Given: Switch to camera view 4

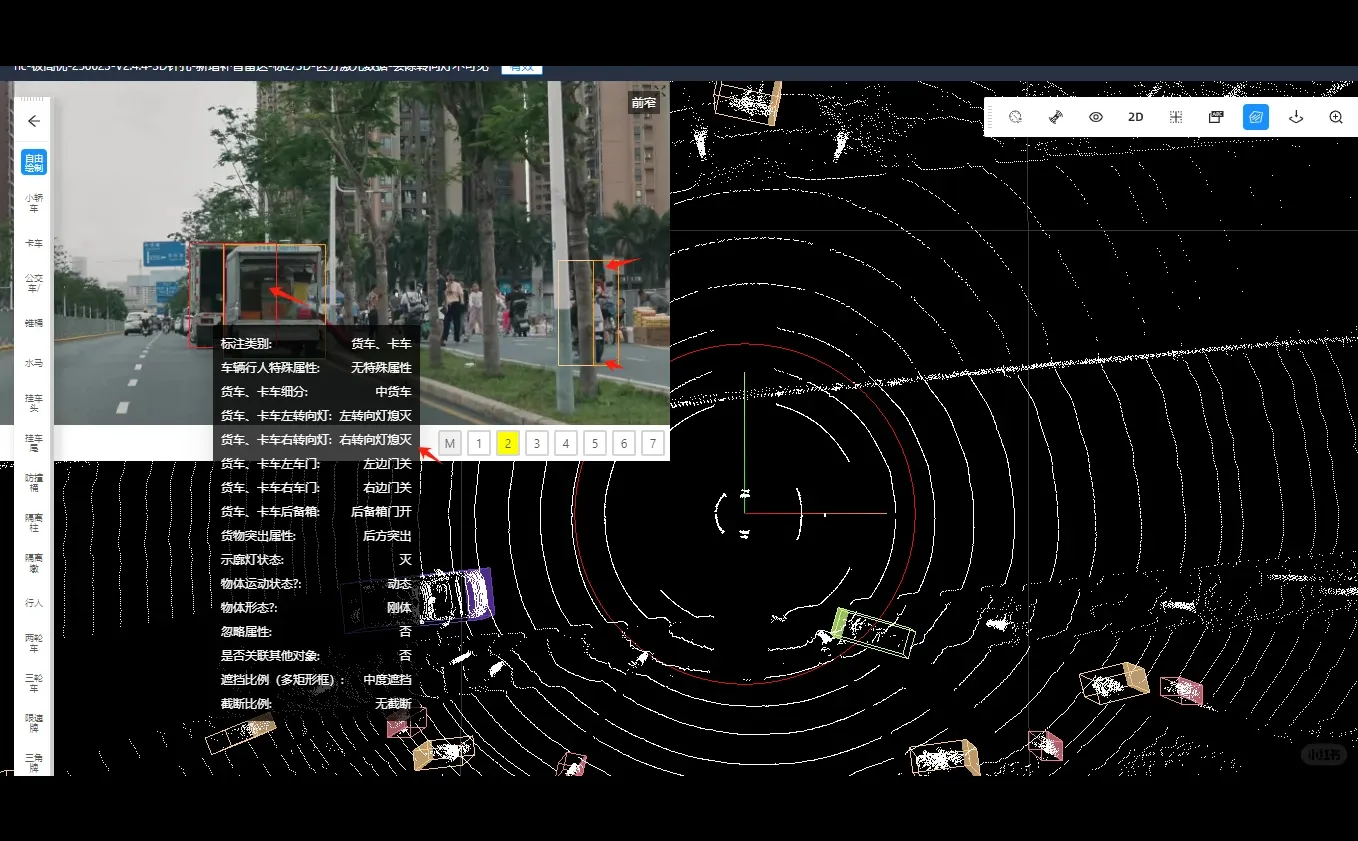Looking at the screenshot, I should coord(566,443).
